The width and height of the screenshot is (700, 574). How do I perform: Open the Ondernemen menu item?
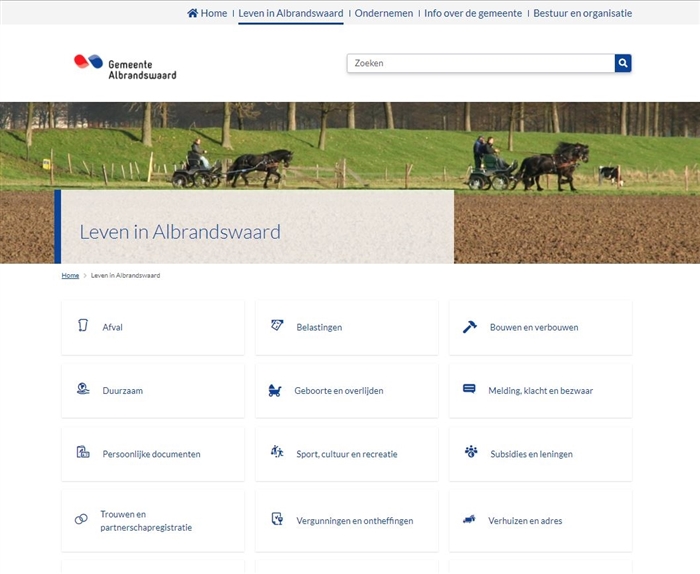coord(383,13)
